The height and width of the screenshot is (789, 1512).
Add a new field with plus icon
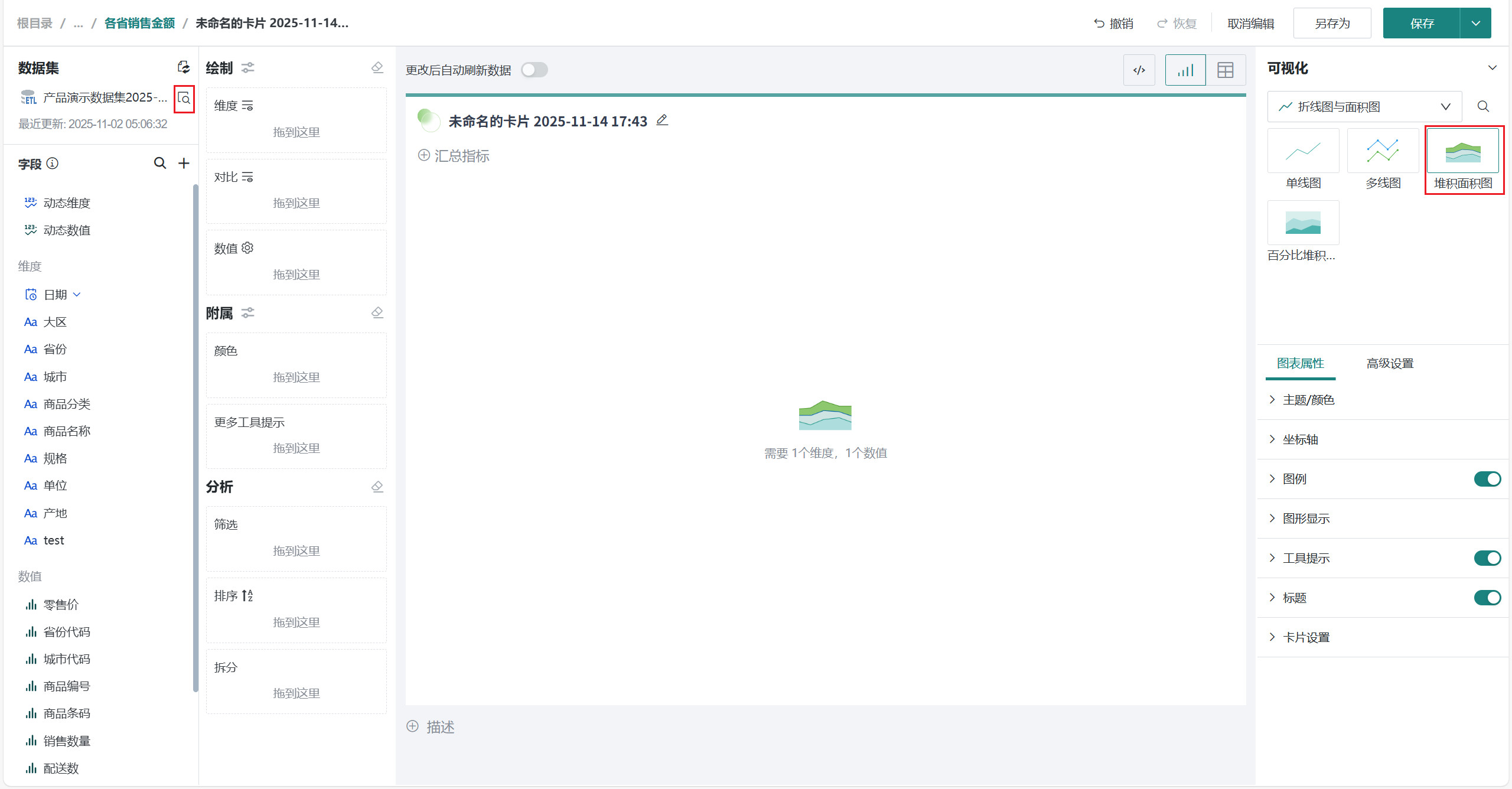click(184, 163)
